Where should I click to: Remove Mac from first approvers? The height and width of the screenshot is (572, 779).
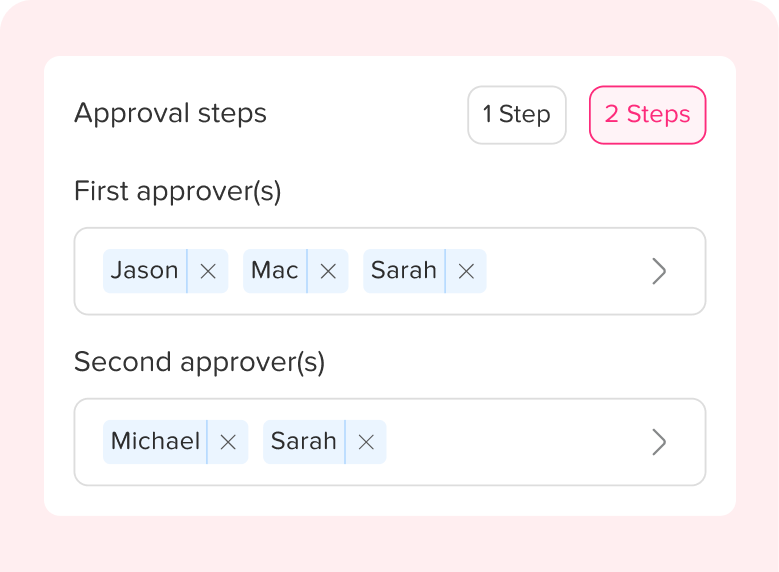pos(328,271)
